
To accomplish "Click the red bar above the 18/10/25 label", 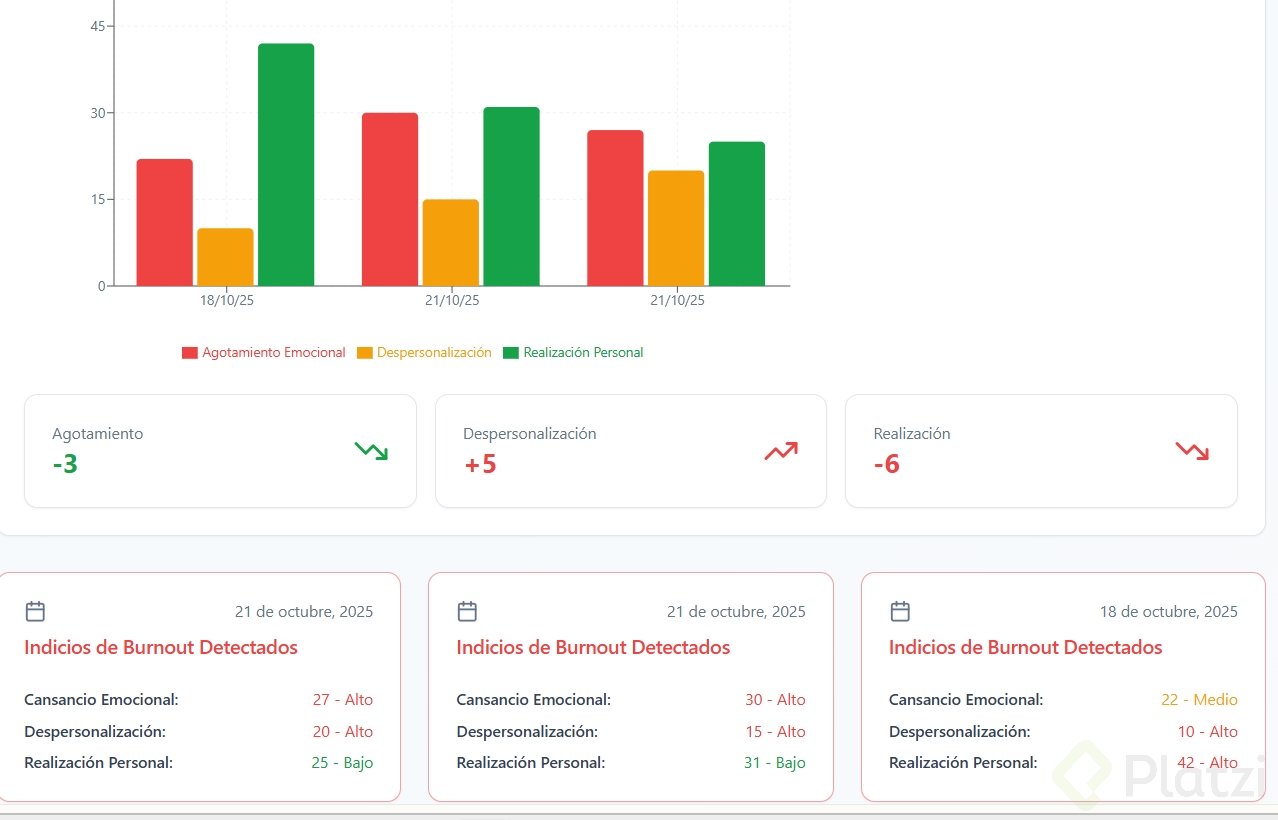I will tap(165, 223).
